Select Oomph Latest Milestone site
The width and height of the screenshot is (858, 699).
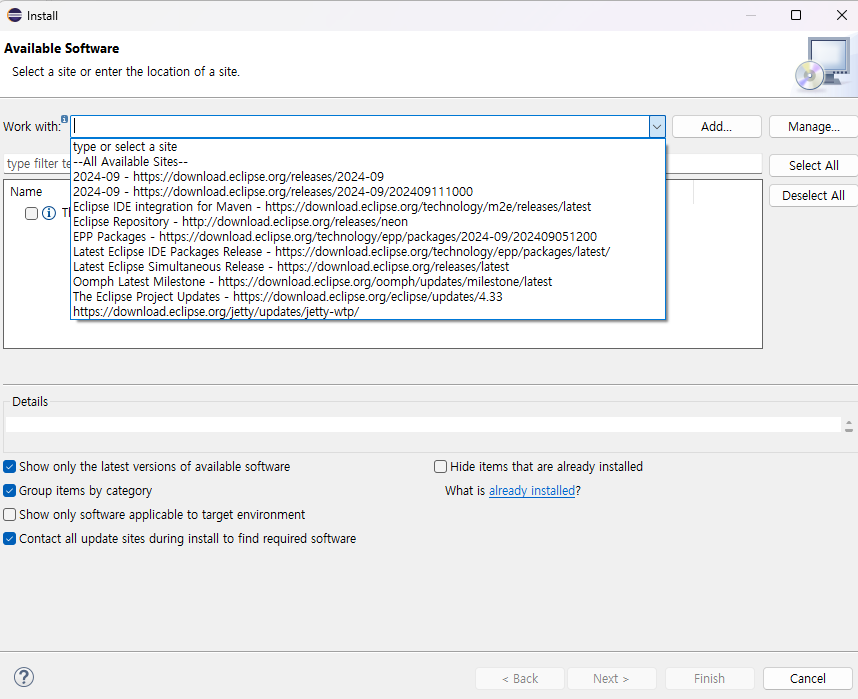[x=368, y=281]
